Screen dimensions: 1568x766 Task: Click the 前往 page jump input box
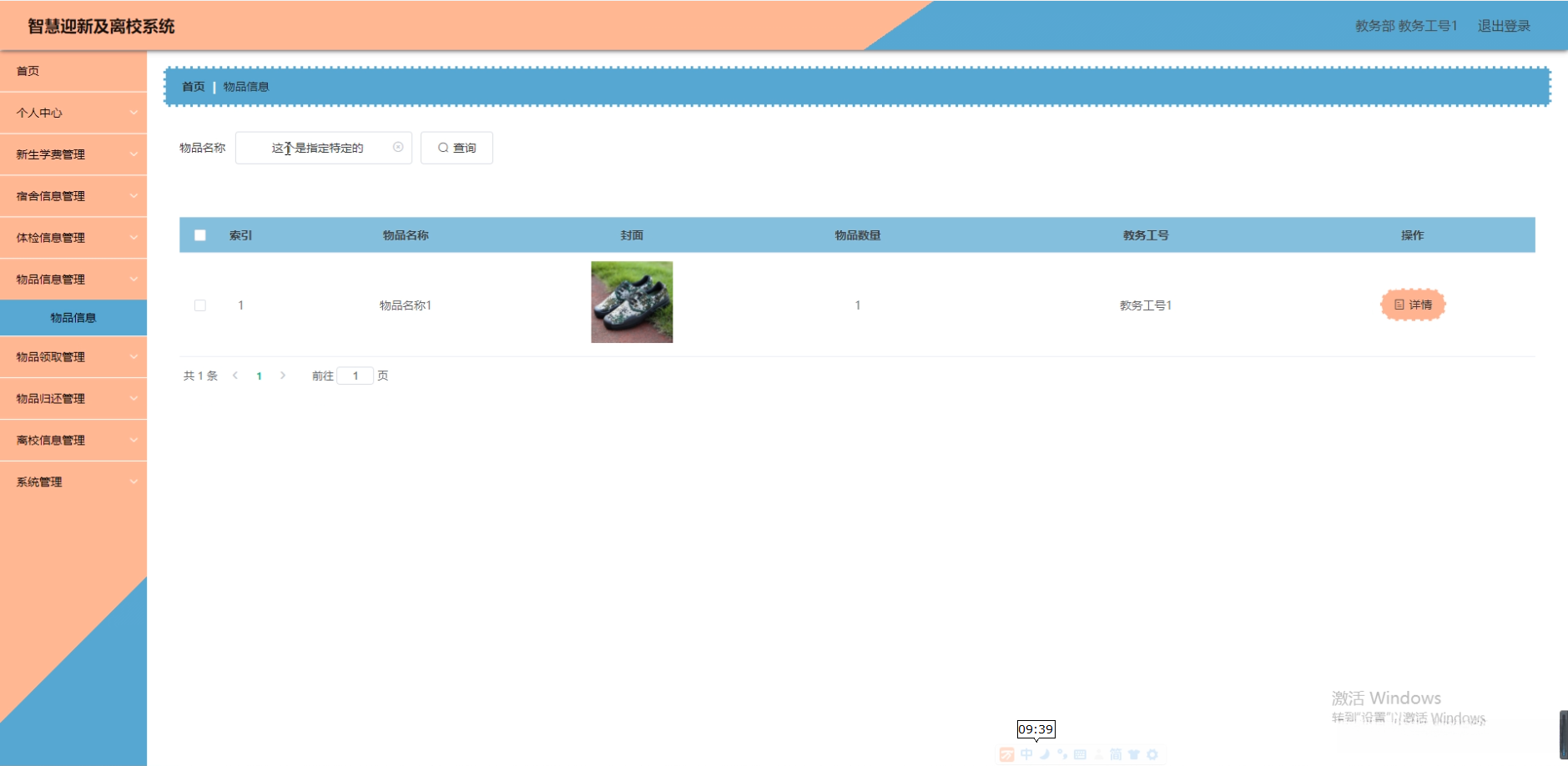pos(355,375)
